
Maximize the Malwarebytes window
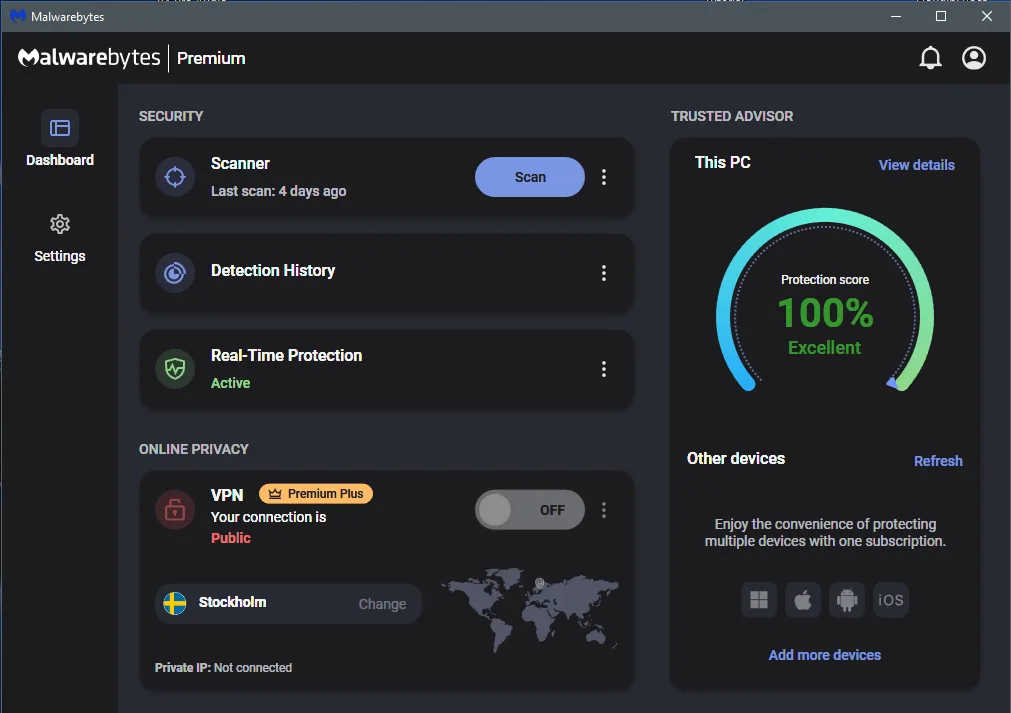coord(941,16)
